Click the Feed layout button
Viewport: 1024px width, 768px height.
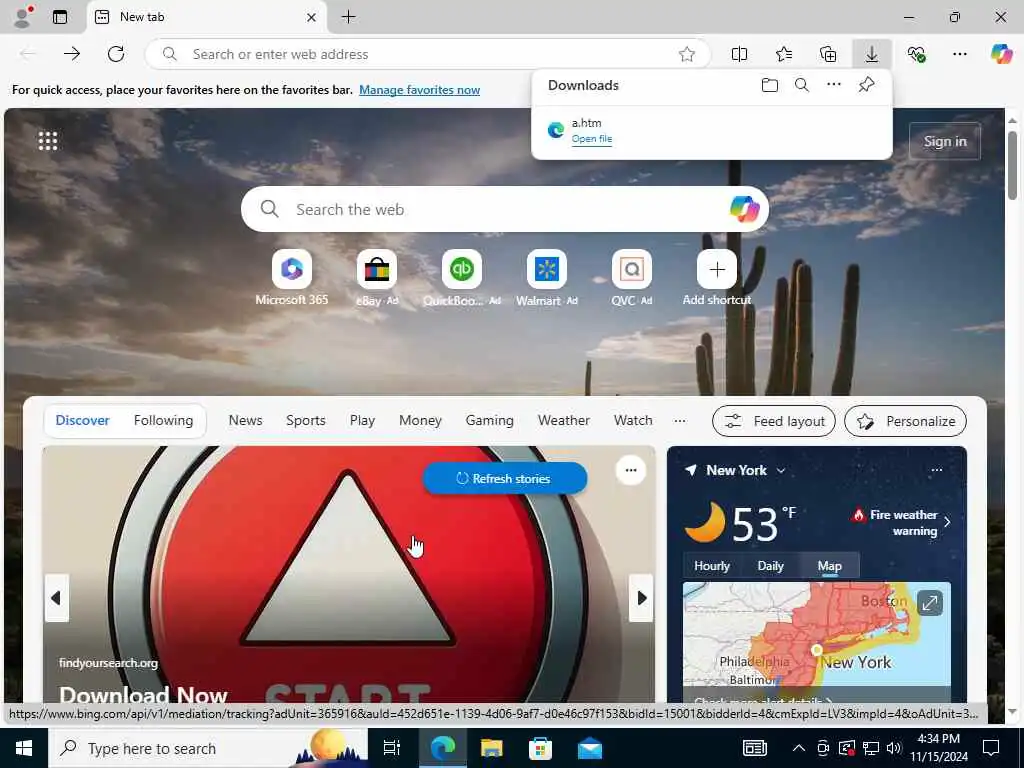click(x=775, y=421)
